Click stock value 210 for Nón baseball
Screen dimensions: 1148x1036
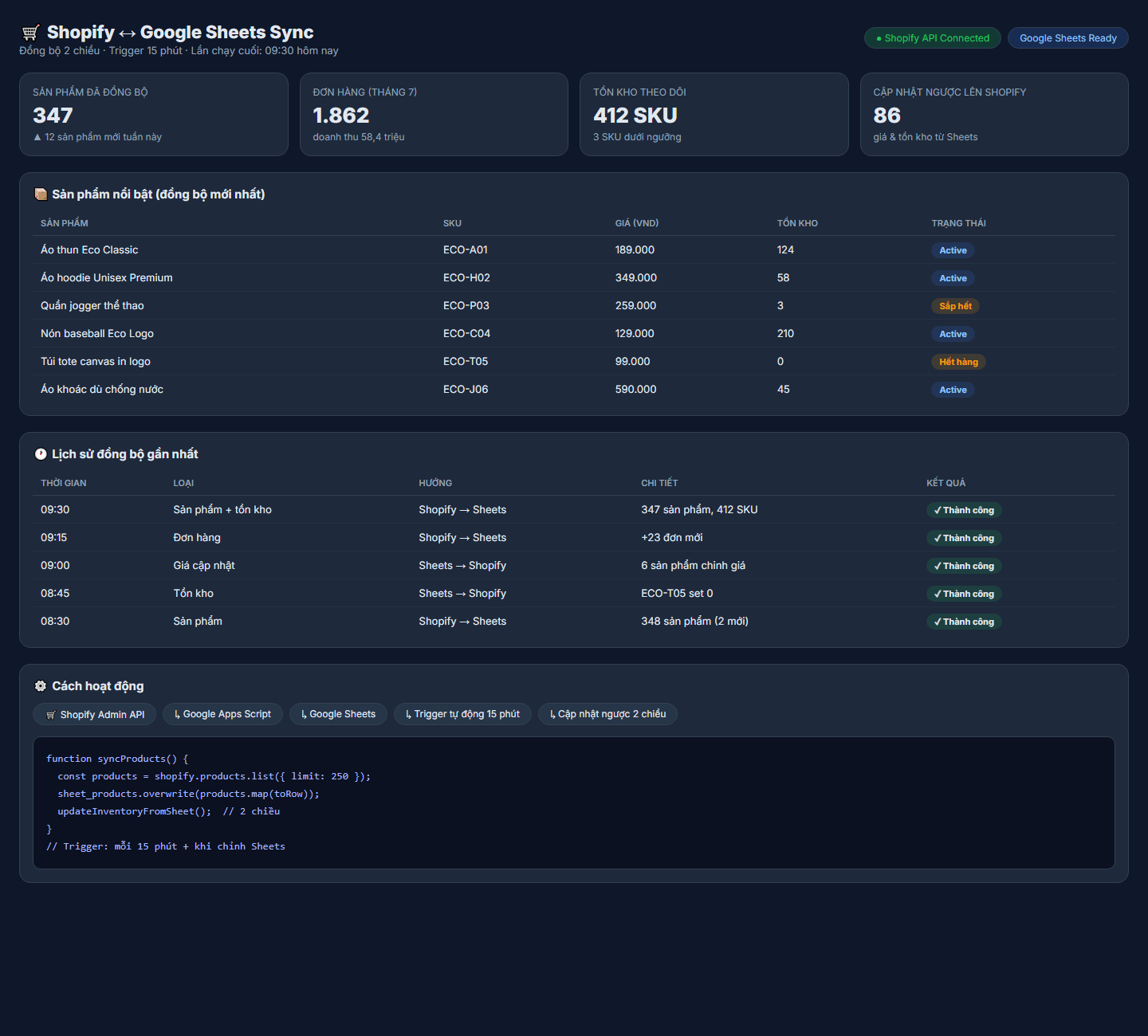tap(785, 334)
